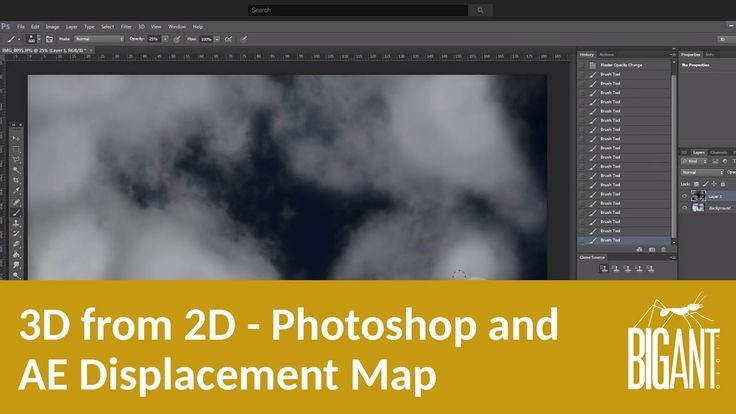This screenshot has width=736, height=414.
Task: Select the Eraser tool
Action: [x=16, y=244]
